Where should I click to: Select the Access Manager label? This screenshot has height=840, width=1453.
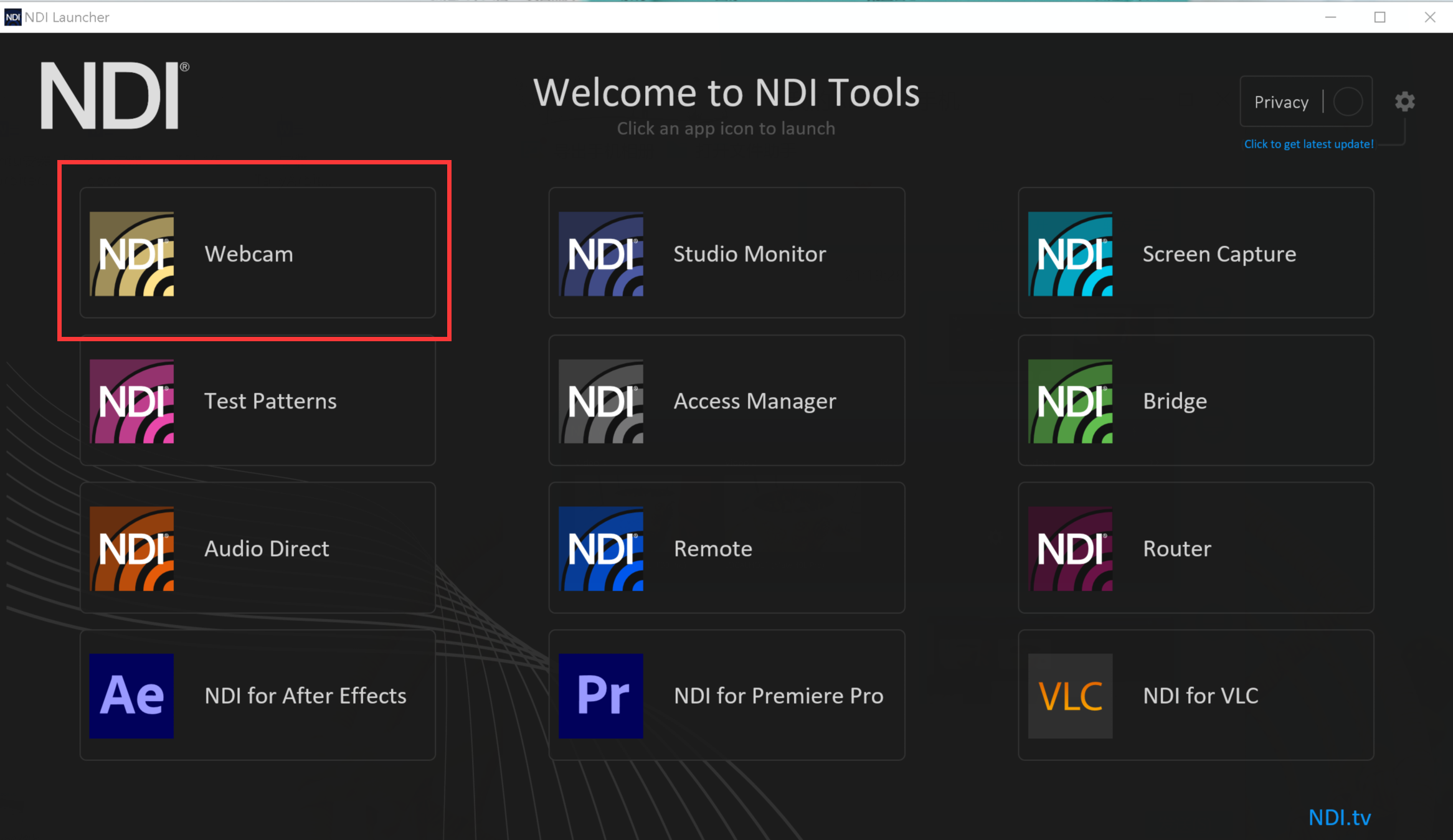(x=755, y=402)
